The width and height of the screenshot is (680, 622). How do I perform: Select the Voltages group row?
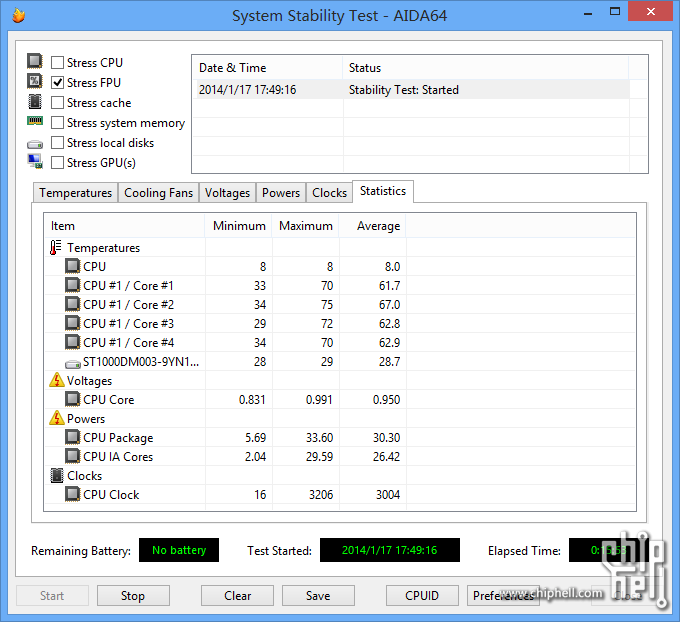point(89,380)
